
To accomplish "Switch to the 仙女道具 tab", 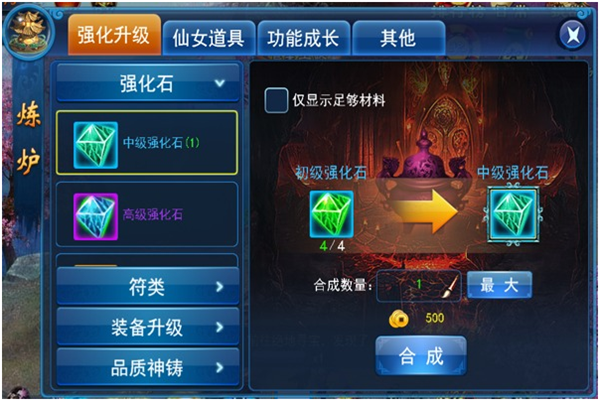I will click(209, 38).
